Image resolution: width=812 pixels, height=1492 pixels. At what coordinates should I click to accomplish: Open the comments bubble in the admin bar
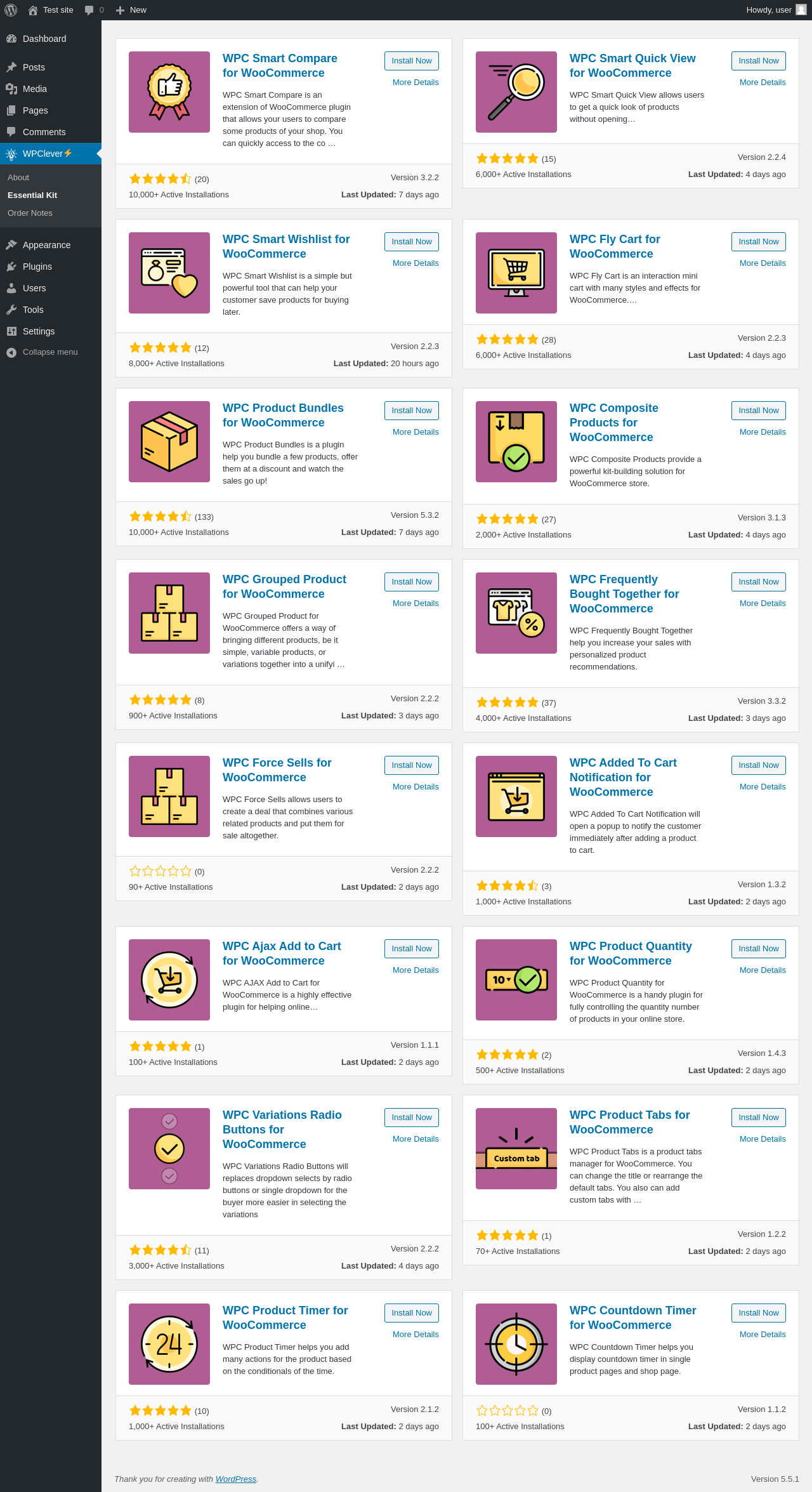94,10
